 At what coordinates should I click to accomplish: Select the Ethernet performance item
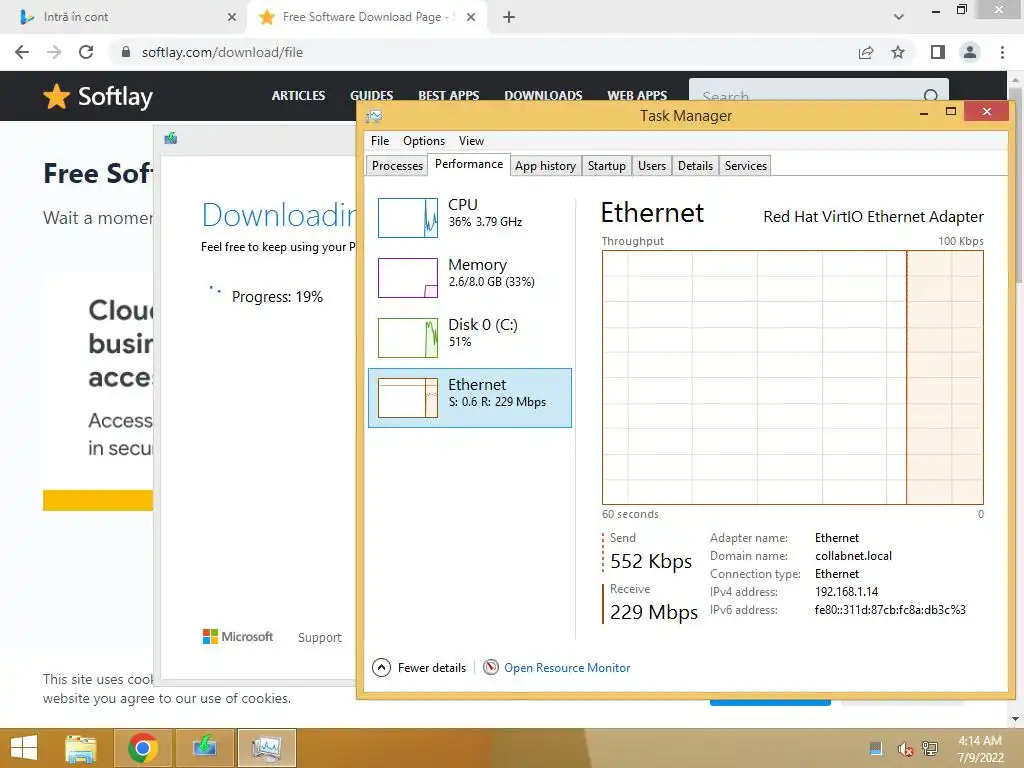pyautogui.click(x=470, y=398)
